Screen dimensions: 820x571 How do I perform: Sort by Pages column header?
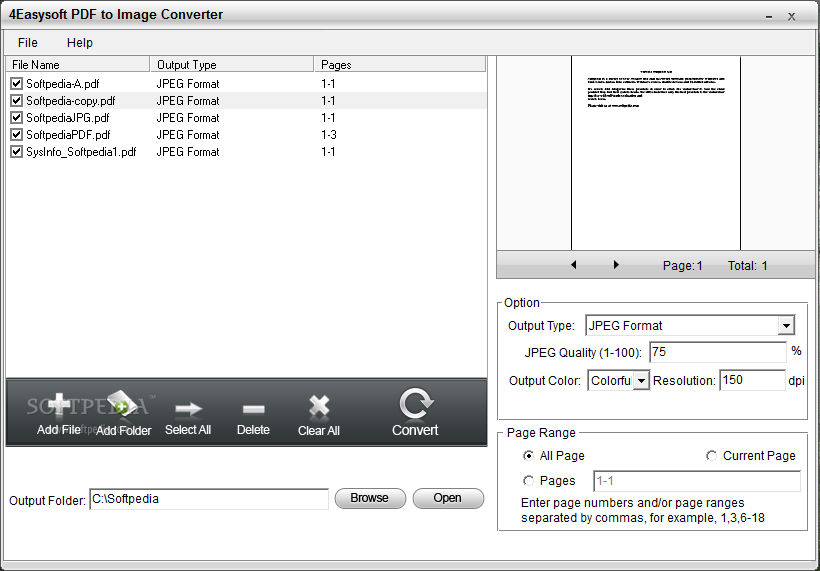click(x=400, y=65)
